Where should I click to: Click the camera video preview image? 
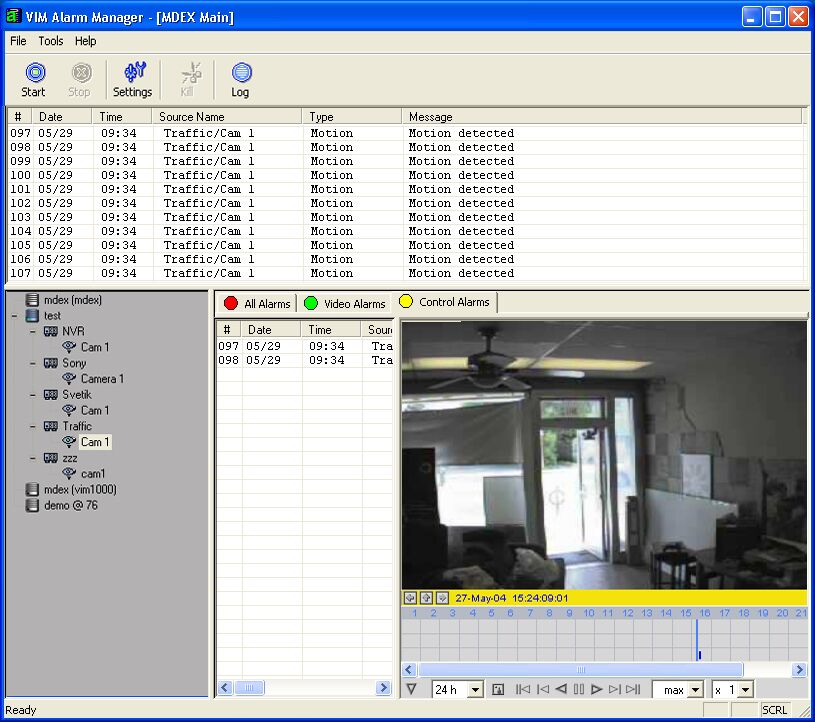[604, 455]
